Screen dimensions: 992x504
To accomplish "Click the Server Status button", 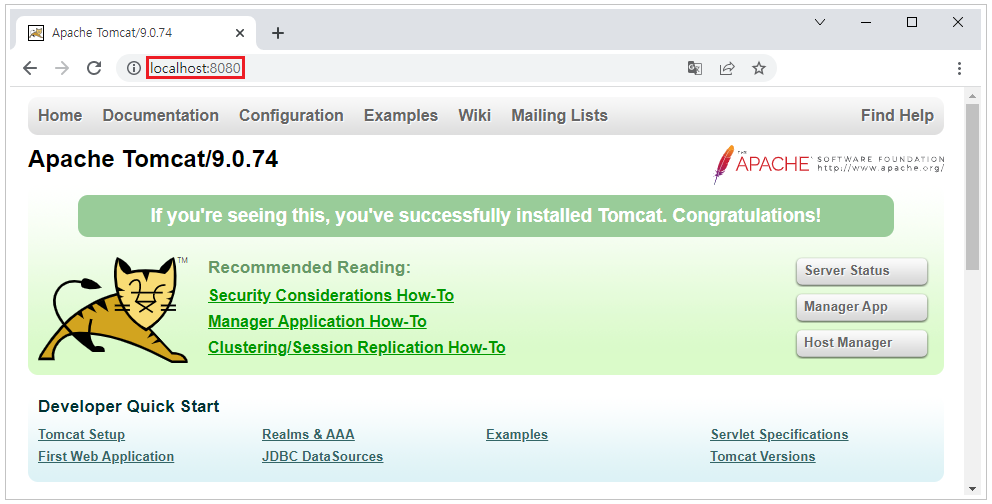I will coord(862,271).
